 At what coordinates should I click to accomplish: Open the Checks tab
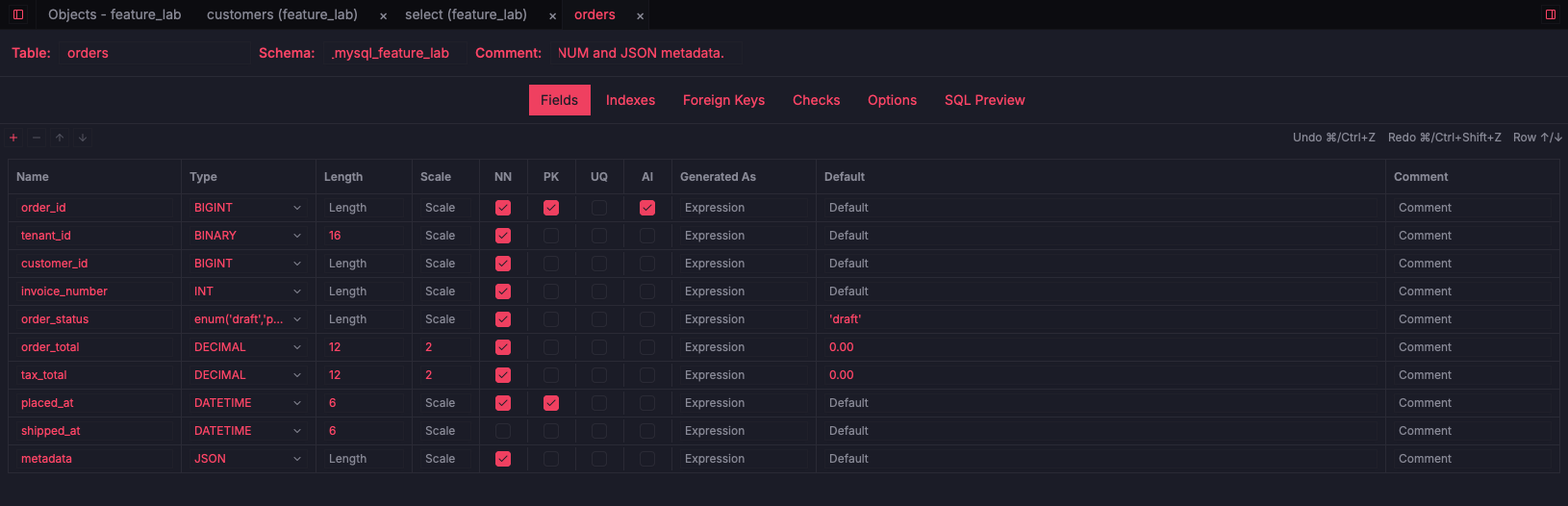coord(816,100)
